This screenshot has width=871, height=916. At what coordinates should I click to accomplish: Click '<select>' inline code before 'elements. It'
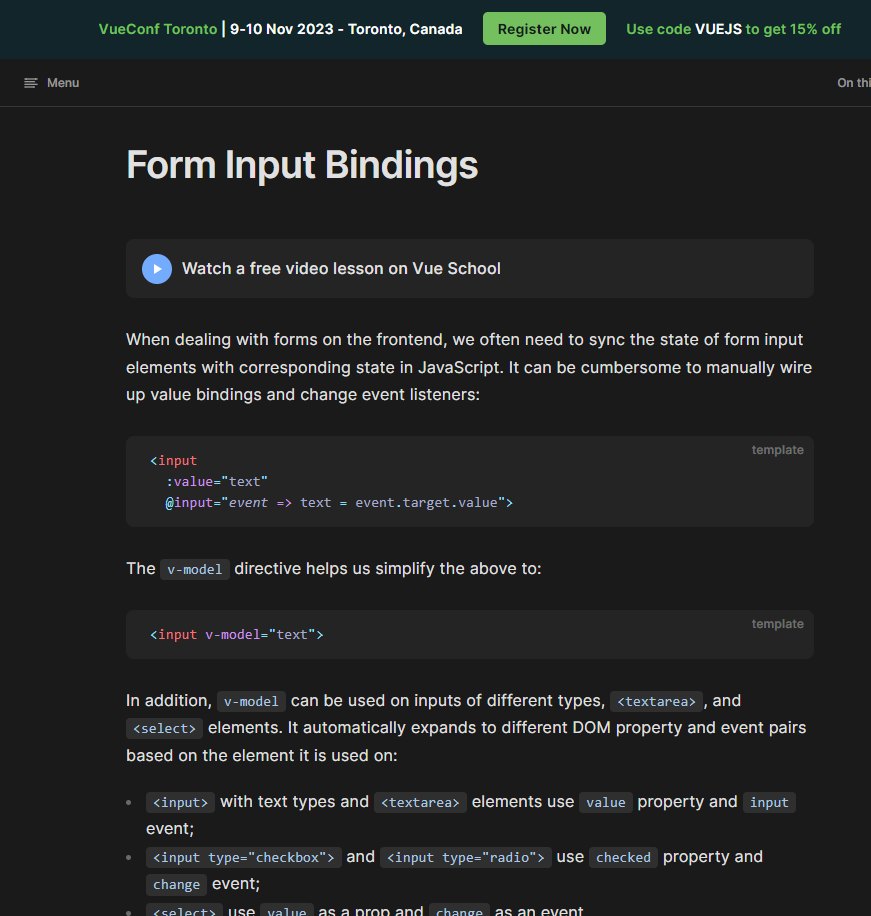(x=164, y=728)
